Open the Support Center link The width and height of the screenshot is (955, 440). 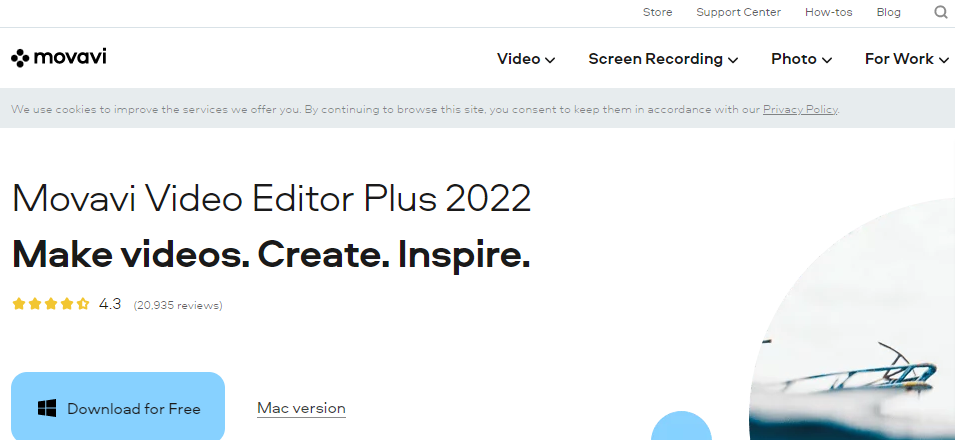tap(738, 12)
